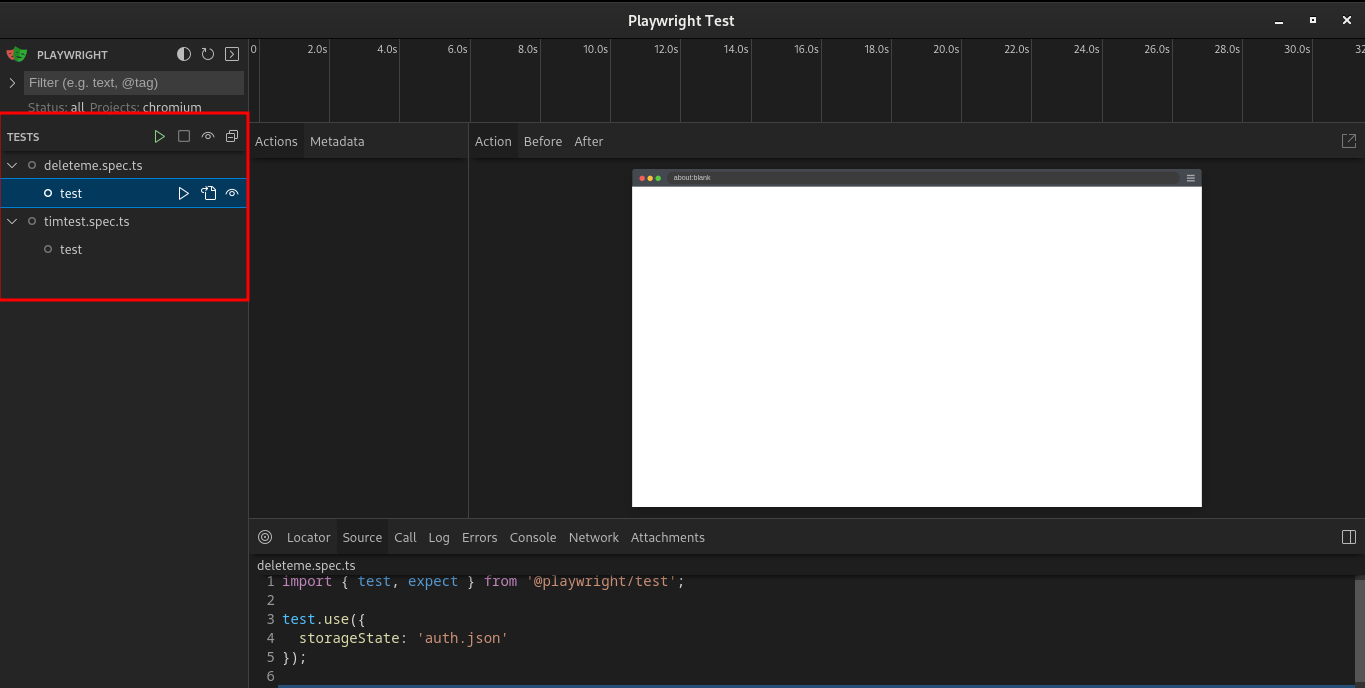
Task: Toggle the sidebar location split icon
Action: coord(1349,537)
